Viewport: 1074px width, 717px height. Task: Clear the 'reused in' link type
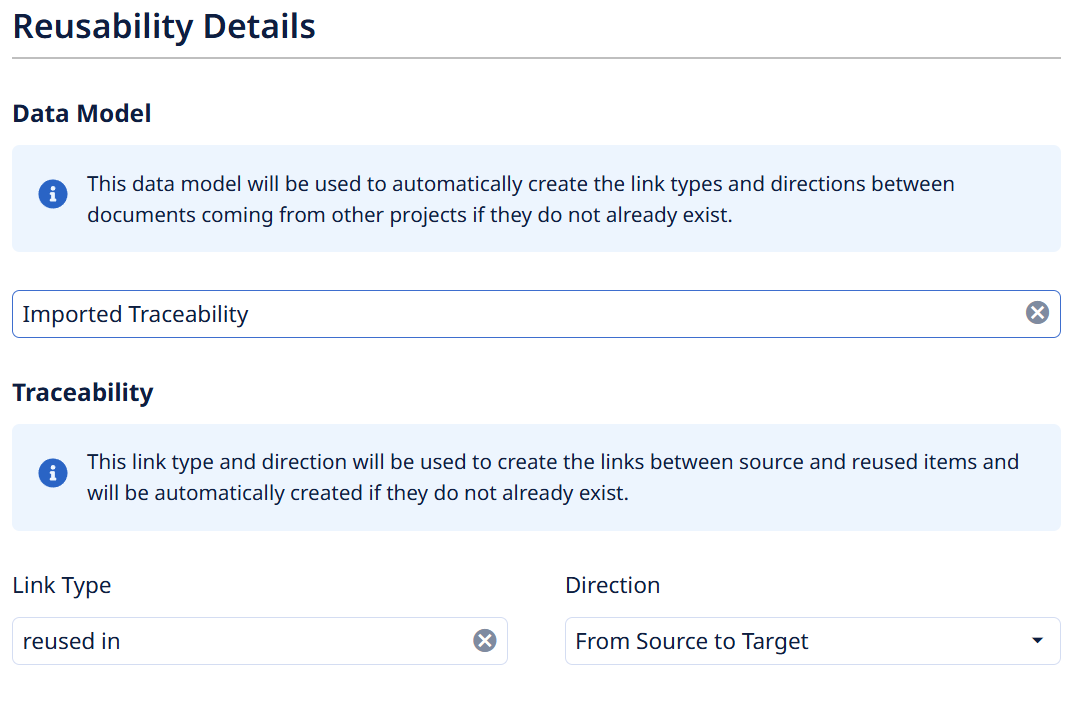(484, 640)
